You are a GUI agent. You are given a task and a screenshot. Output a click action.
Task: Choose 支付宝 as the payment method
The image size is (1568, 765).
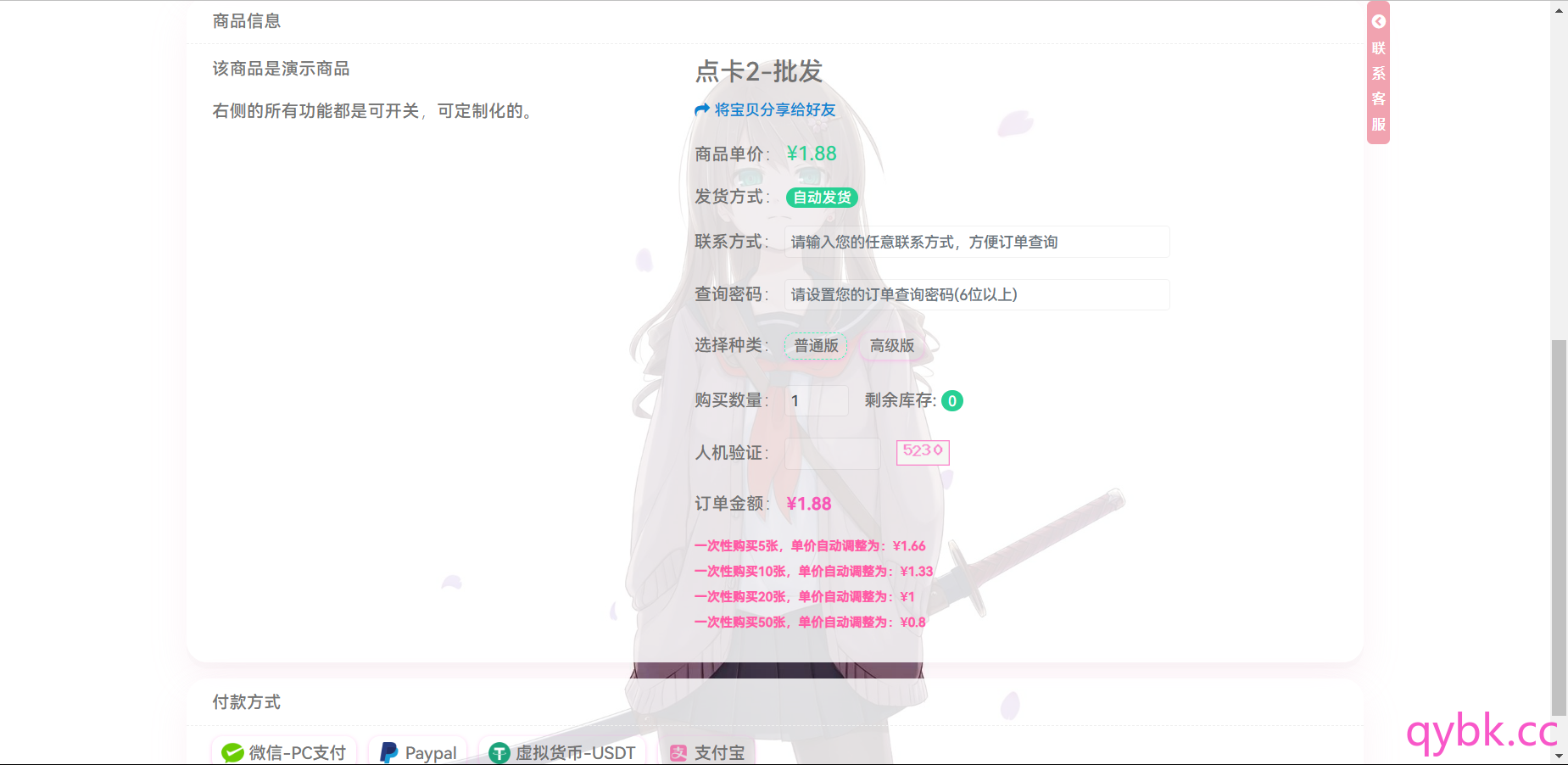click(708, 752)
